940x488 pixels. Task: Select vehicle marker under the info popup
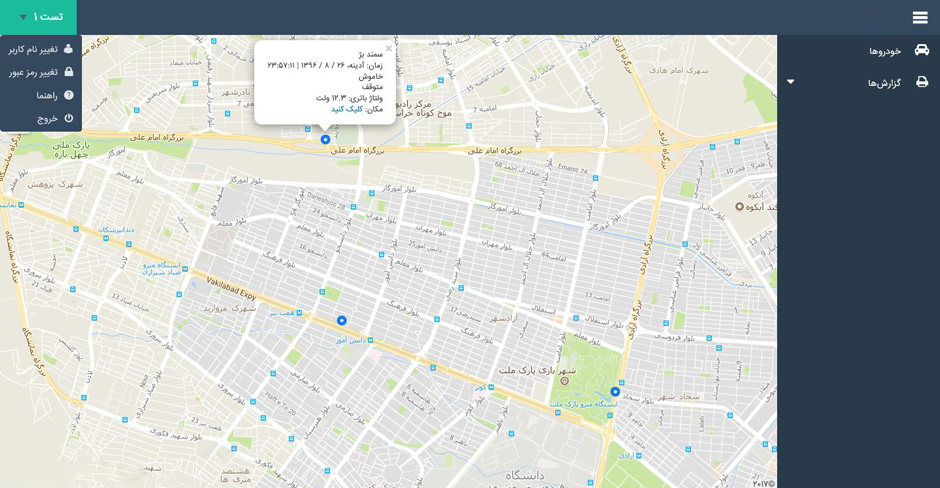tap(325, 140)
